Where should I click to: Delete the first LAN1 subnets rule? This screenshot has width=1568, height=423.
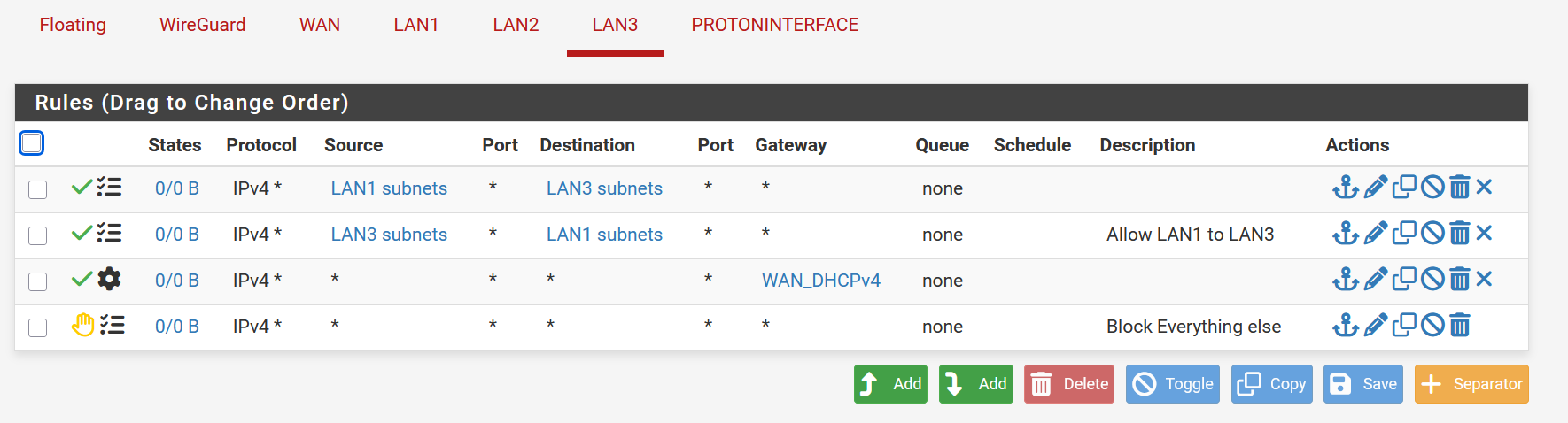pos(1460,188)
